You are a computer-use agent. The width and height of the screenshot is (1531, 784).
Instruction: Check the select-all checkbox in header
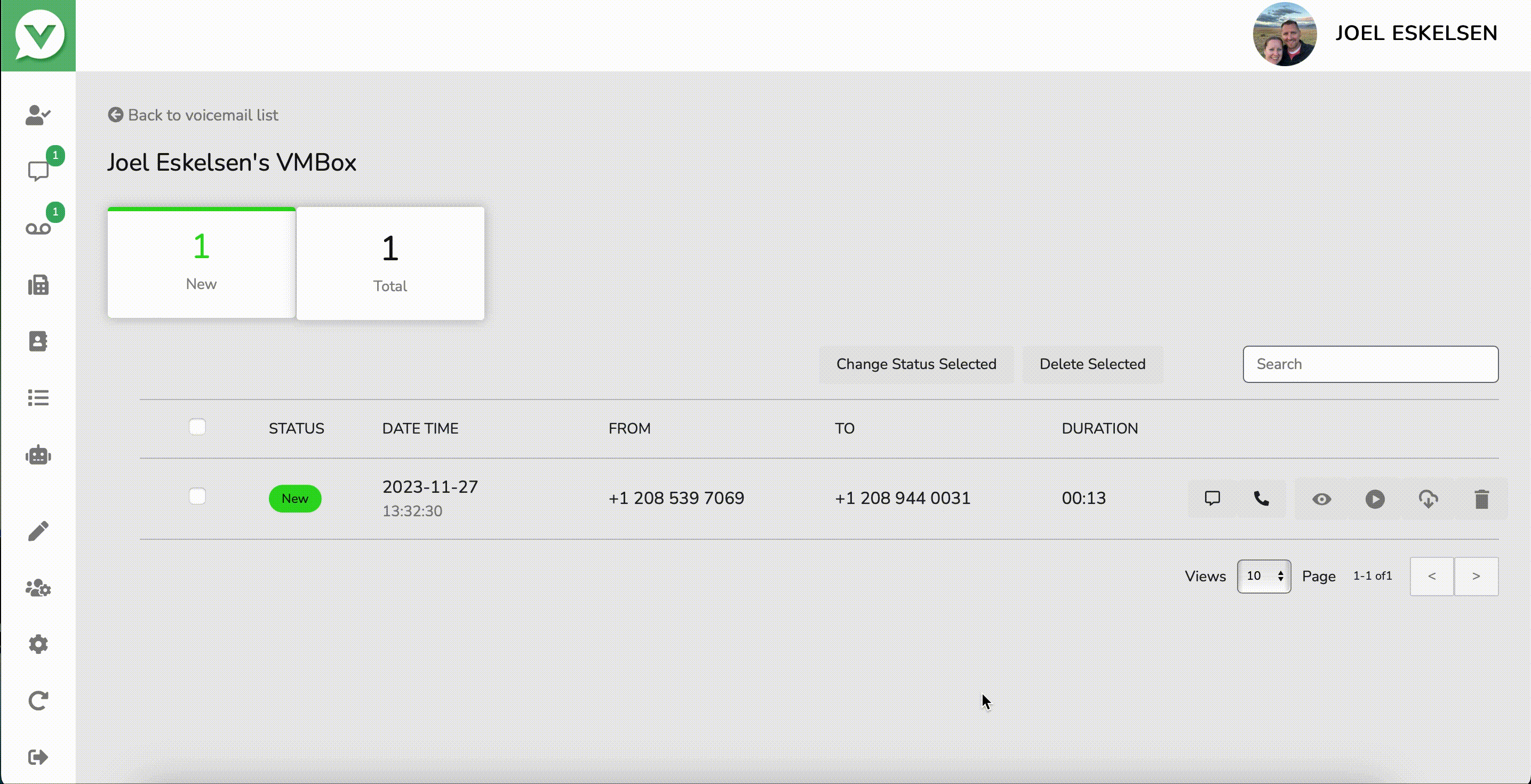[197, 427]
